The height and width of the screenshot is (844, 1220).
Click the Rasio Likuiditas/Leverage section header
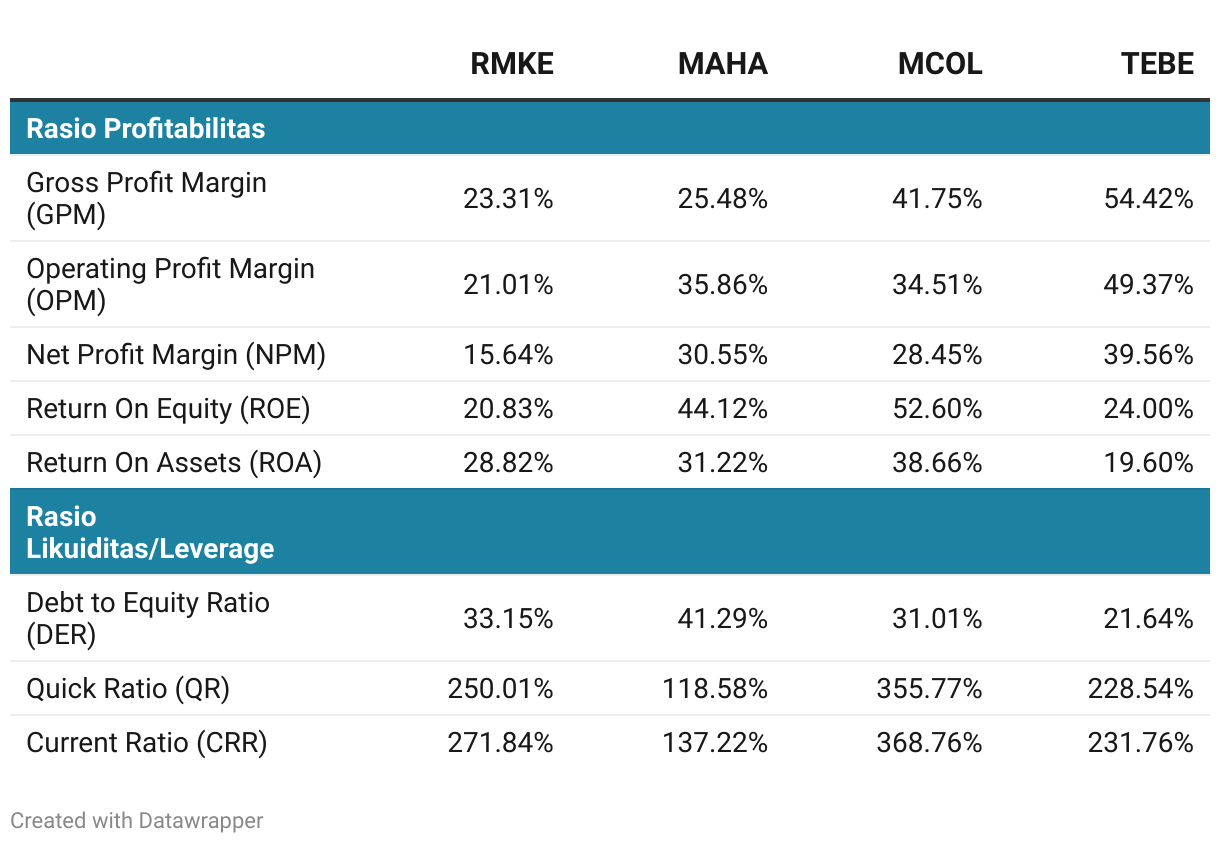[x=150, y=532]
